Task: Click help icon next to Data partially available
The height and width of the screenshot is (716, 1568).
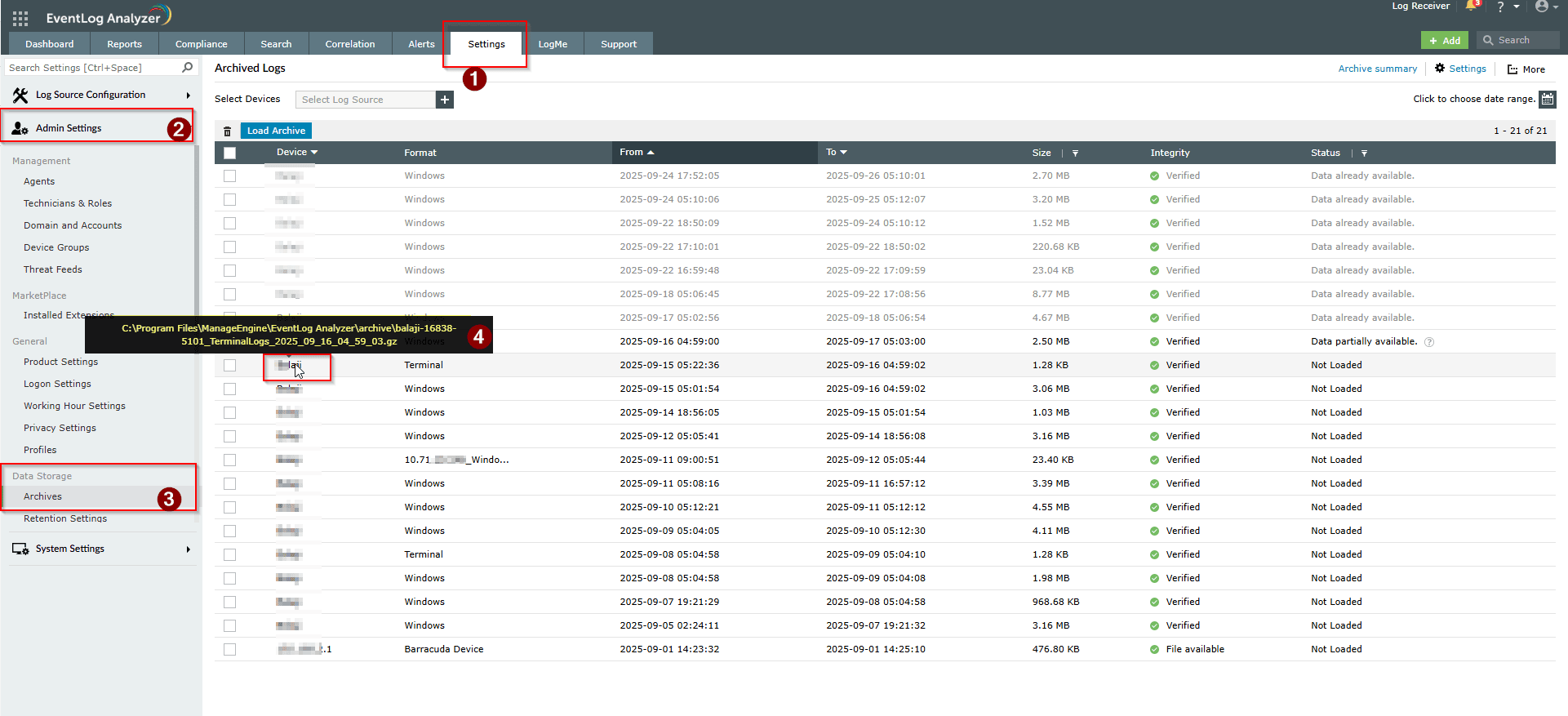Action: 1429,342
